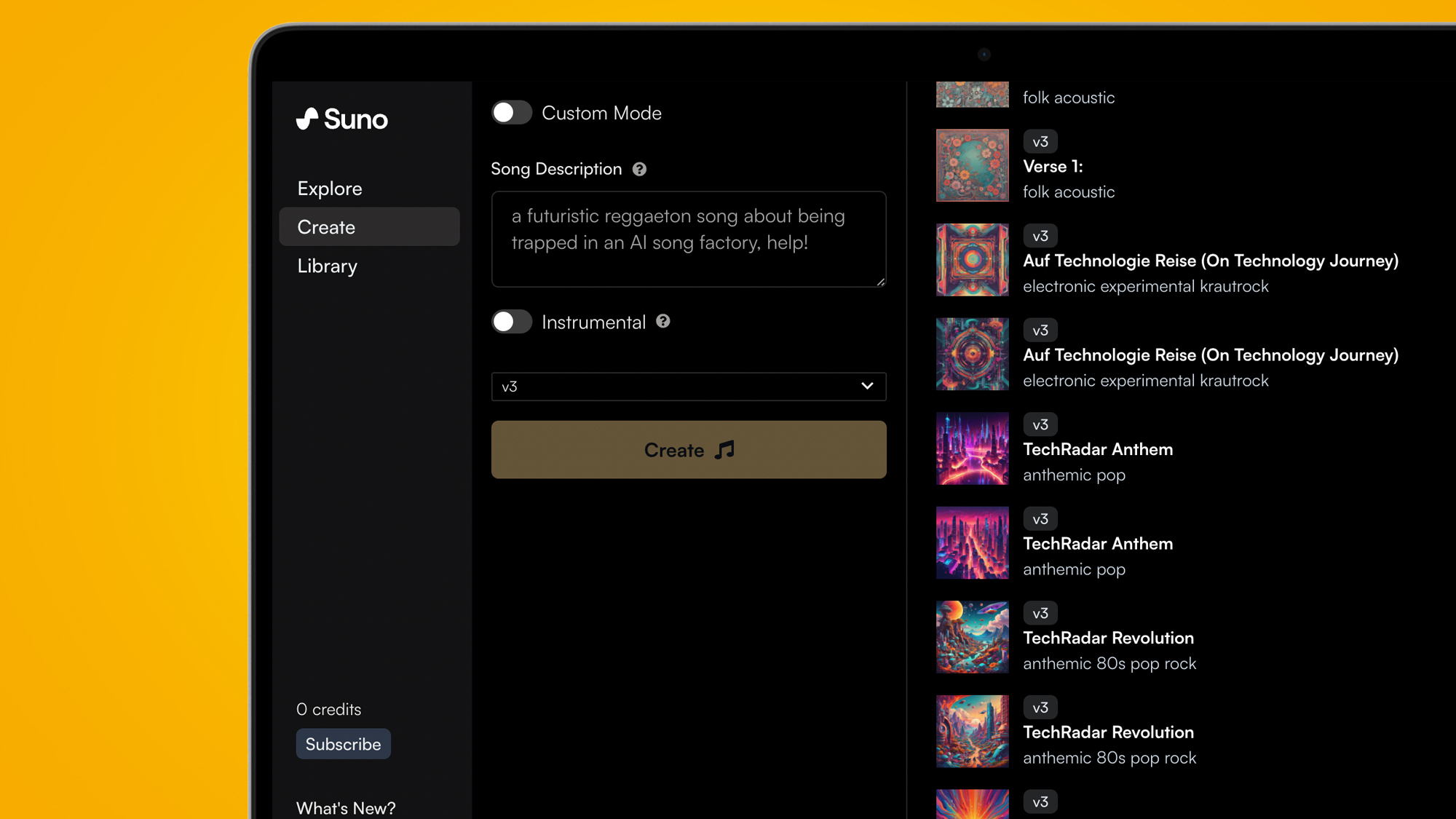Click the v3 badge on Verse 1 song
The height and width of the screenshot is (819, 1456).
[1040, 142]
